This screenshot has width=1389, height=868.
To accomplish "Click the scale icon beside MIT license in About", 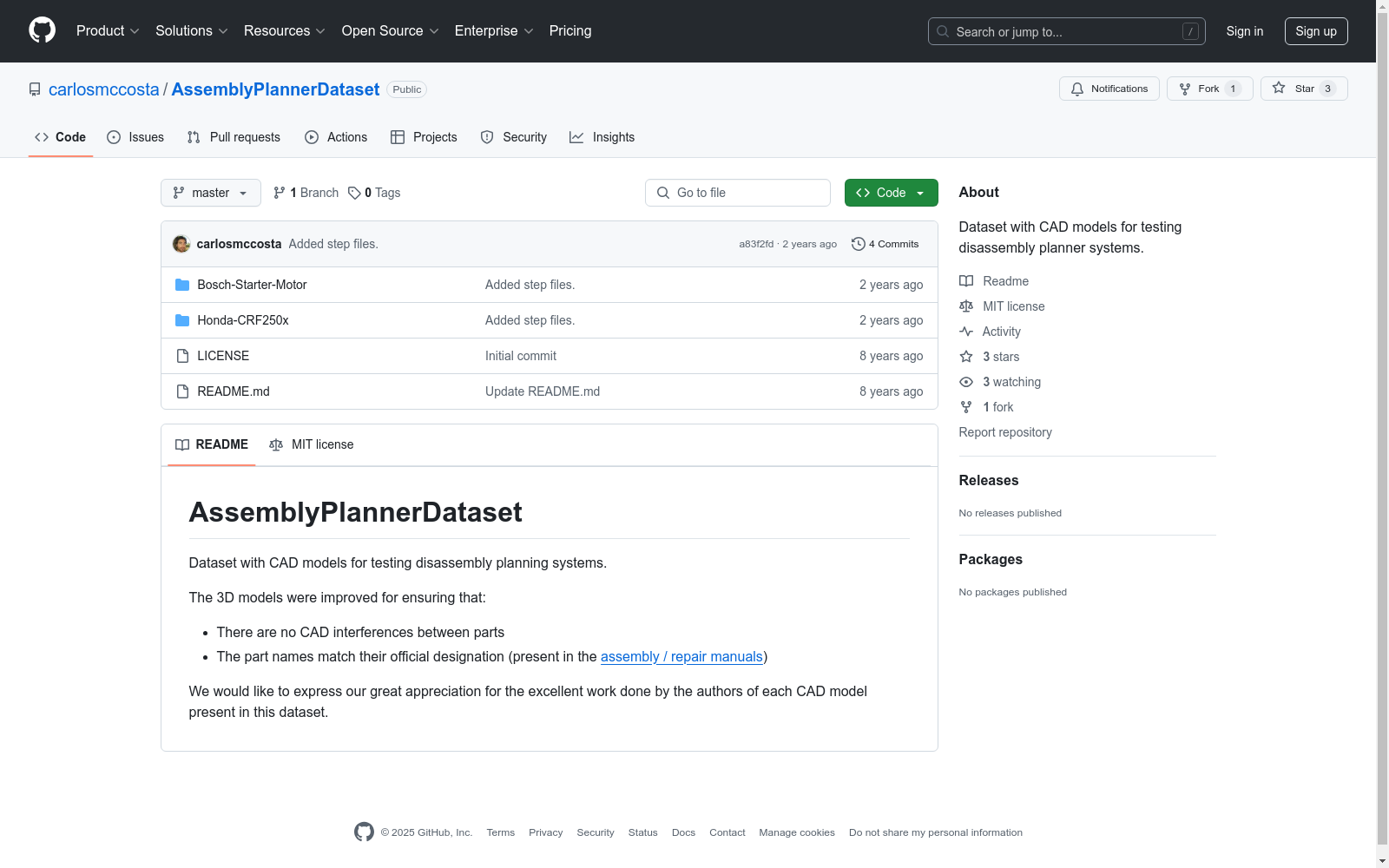I will point(966,306).
